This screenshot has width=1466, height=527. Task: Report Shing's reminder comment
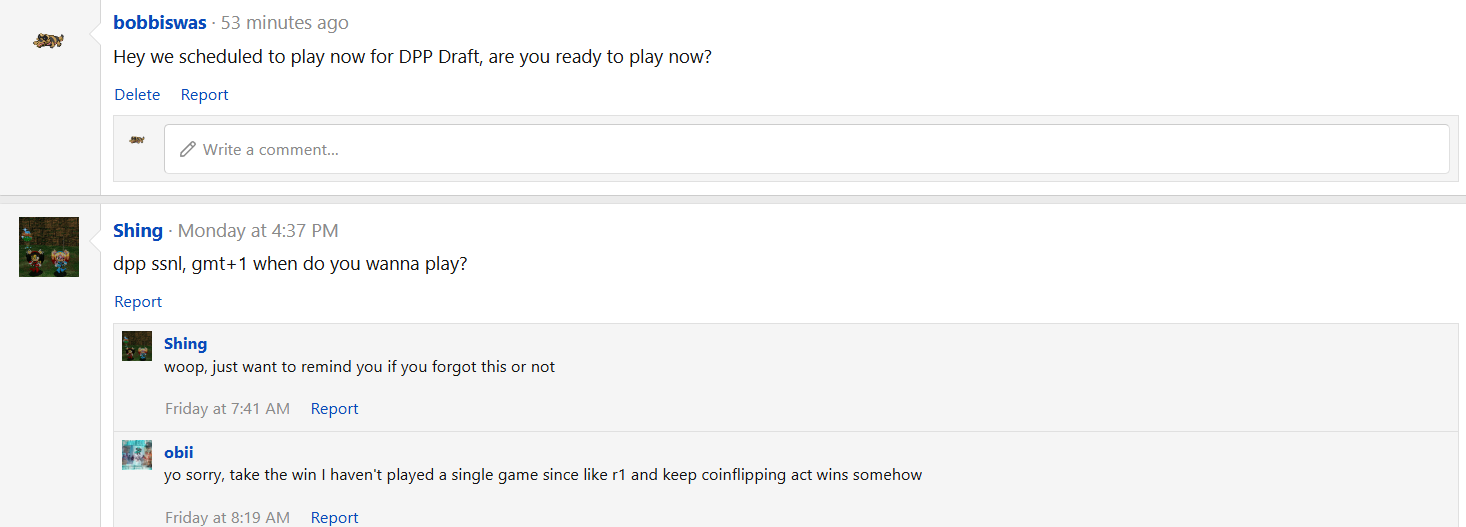(334, 409)
